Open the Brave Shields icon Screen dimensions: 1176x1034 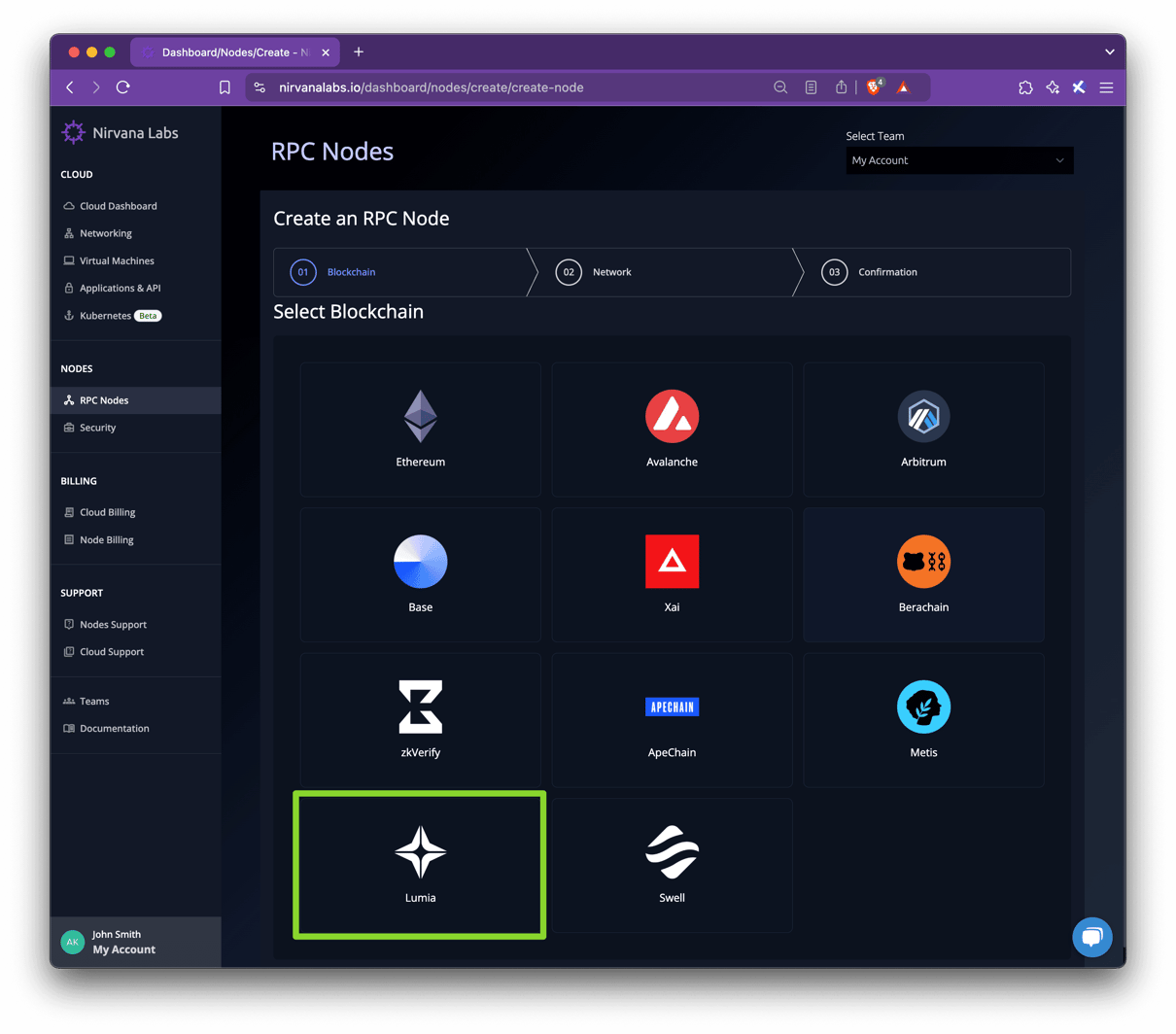874,86
